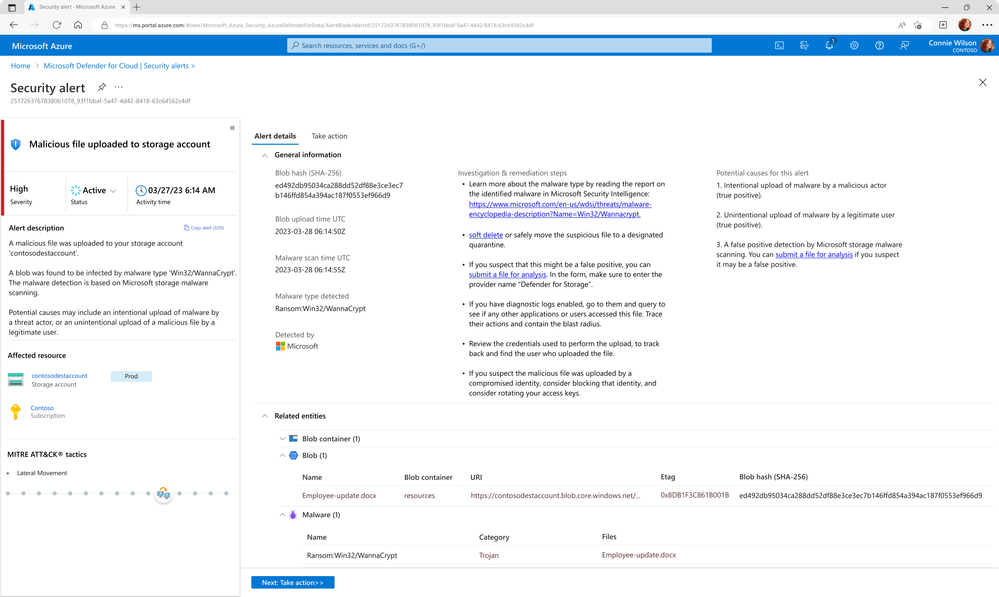Collapse the General information section

point(264,155)
